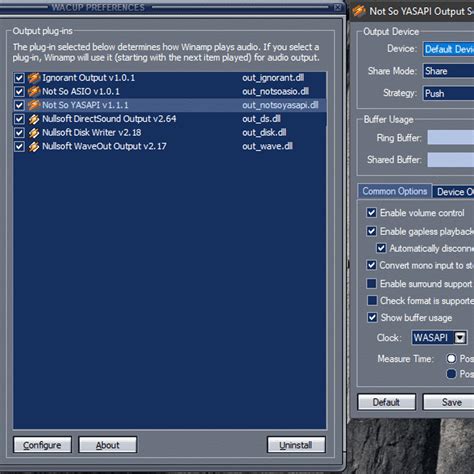The image size is (474, 474).
Task: Select the Not So ASIO v1.0.1 row text
Action: (x=81, y=92)
